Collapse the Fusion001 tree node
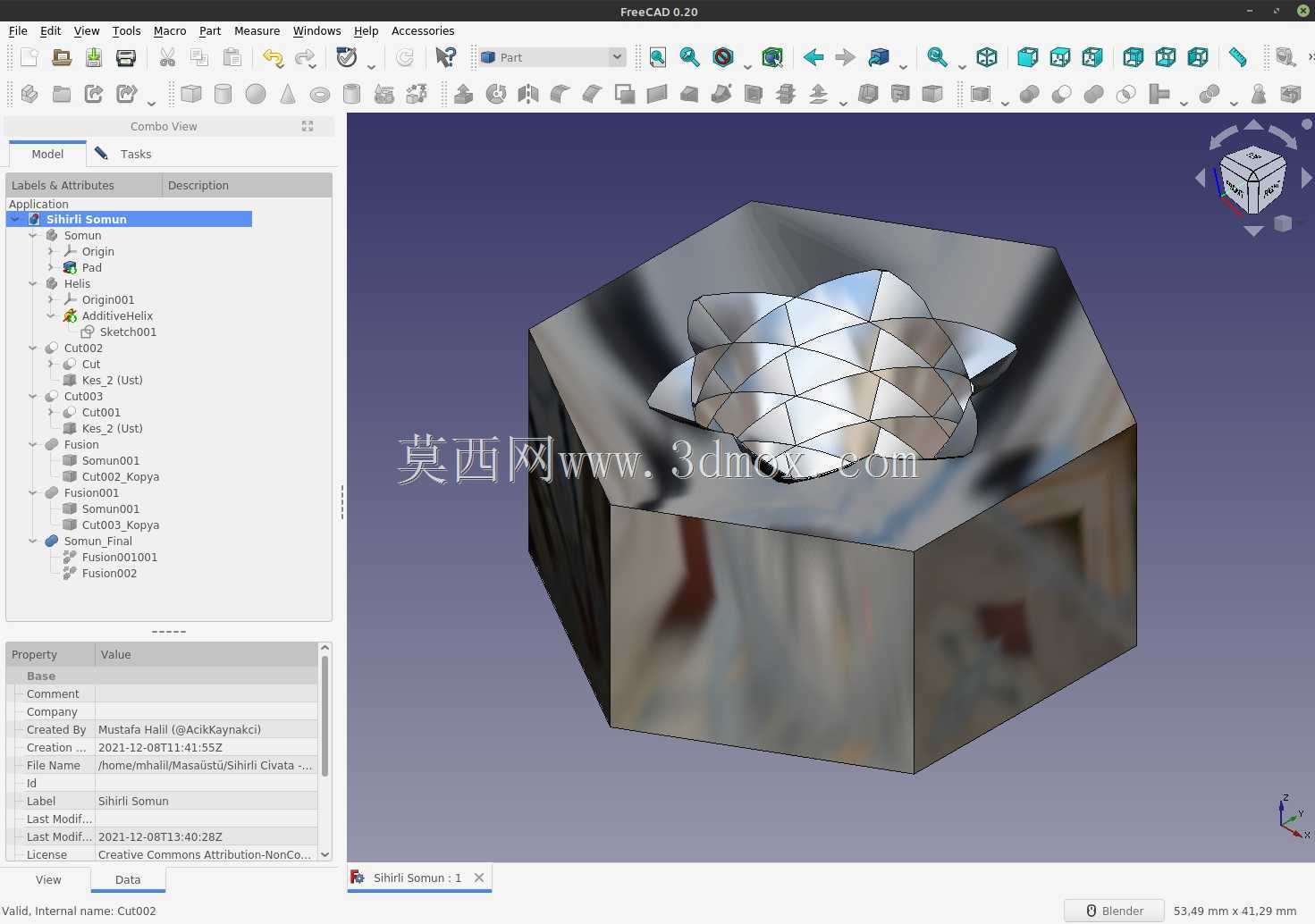 click(33, 493)
